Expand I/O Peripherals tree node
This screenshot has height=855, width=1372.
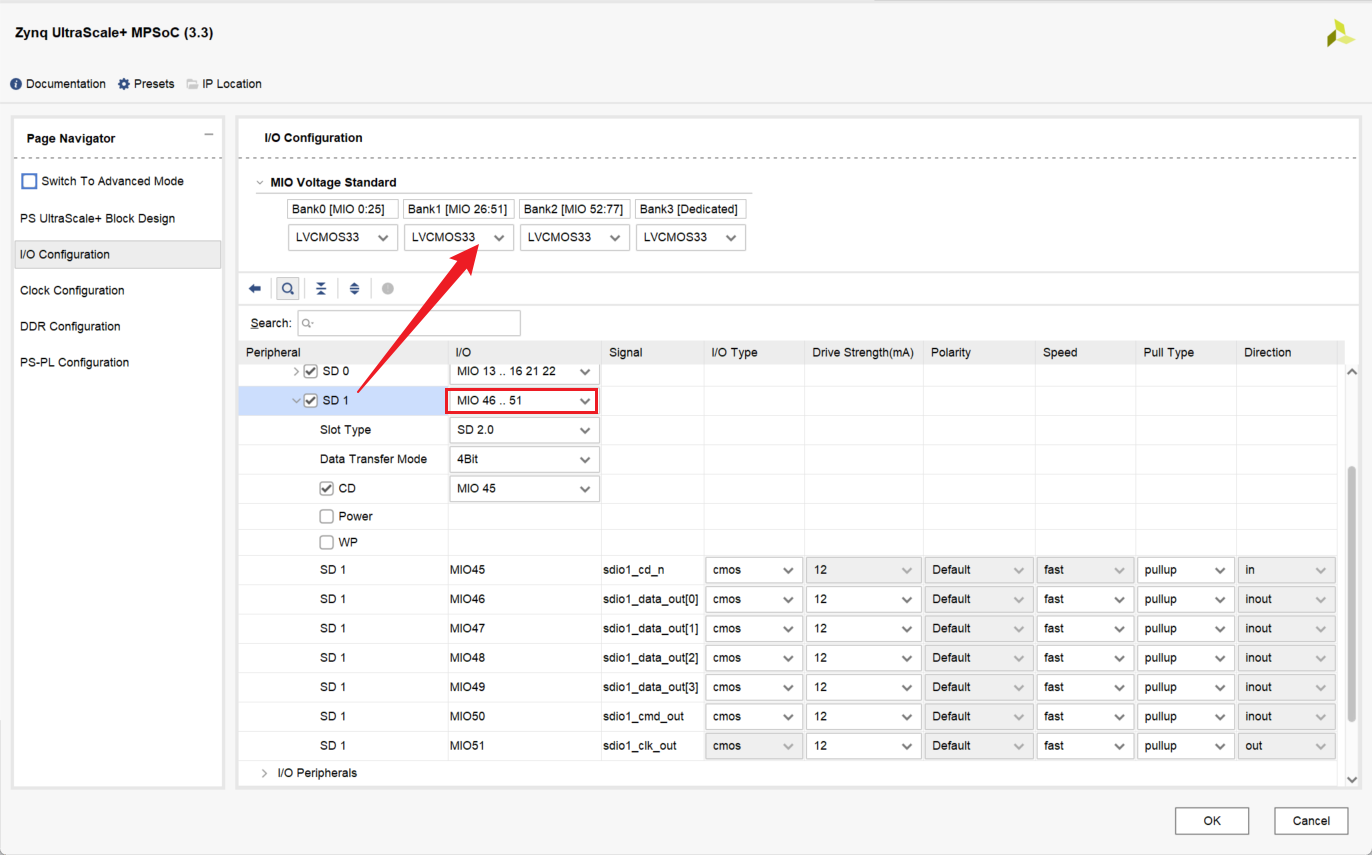(264, 773)
